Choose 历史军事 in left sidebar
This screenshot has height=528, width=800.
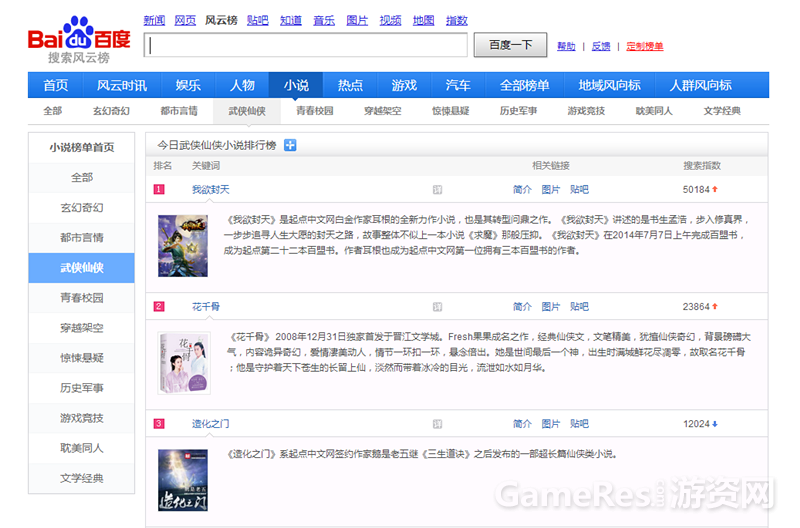coord(82,388)
